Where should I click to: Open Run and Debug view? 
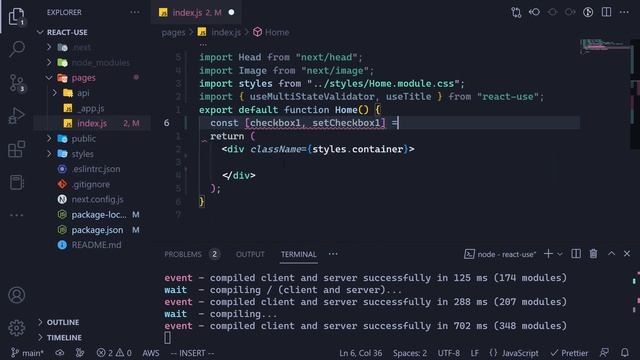[x=16, y=116]
